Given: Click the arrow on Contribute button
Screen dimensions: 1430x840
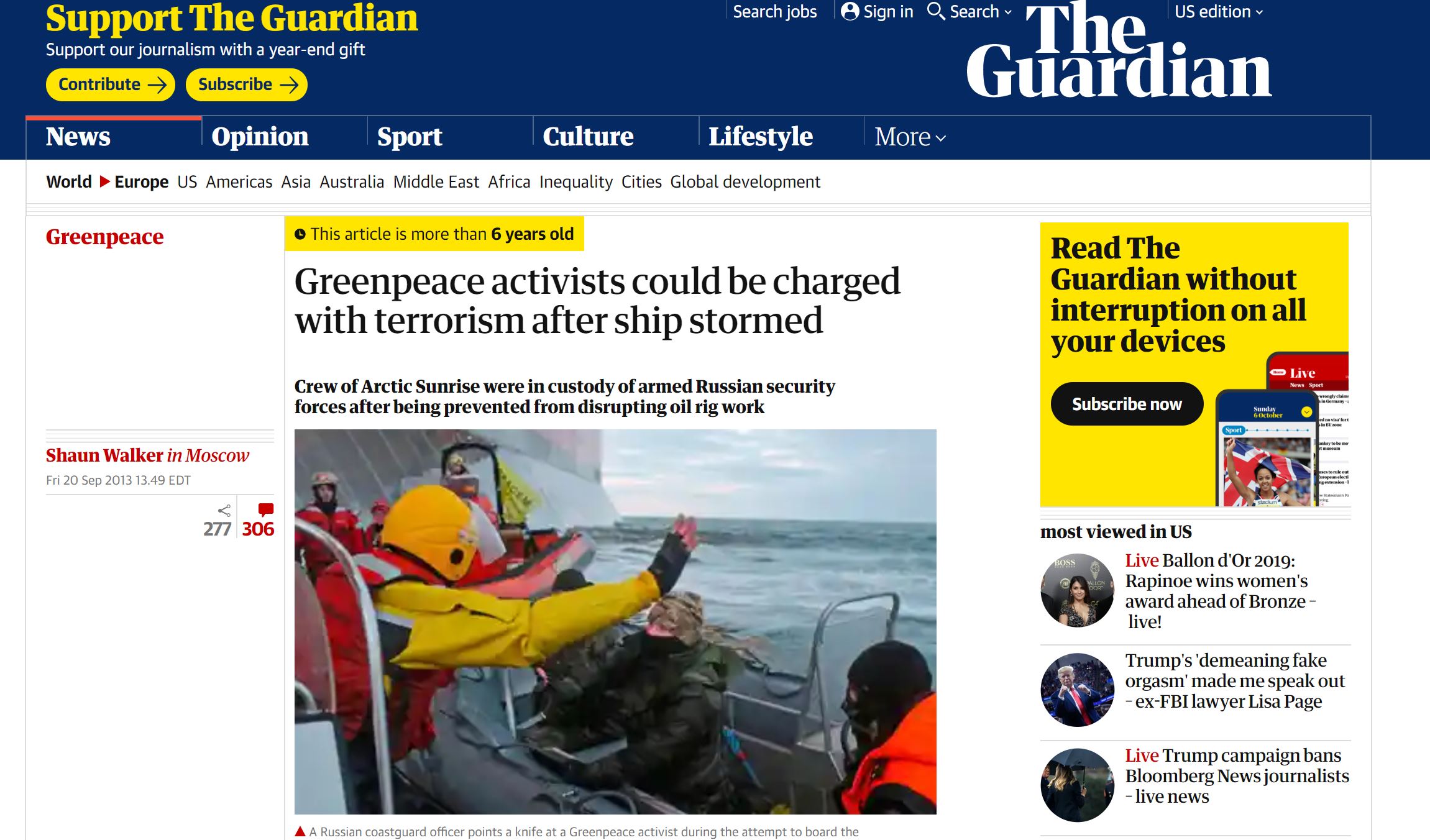Looking at the screenshot, I should [x=157, y=84].
